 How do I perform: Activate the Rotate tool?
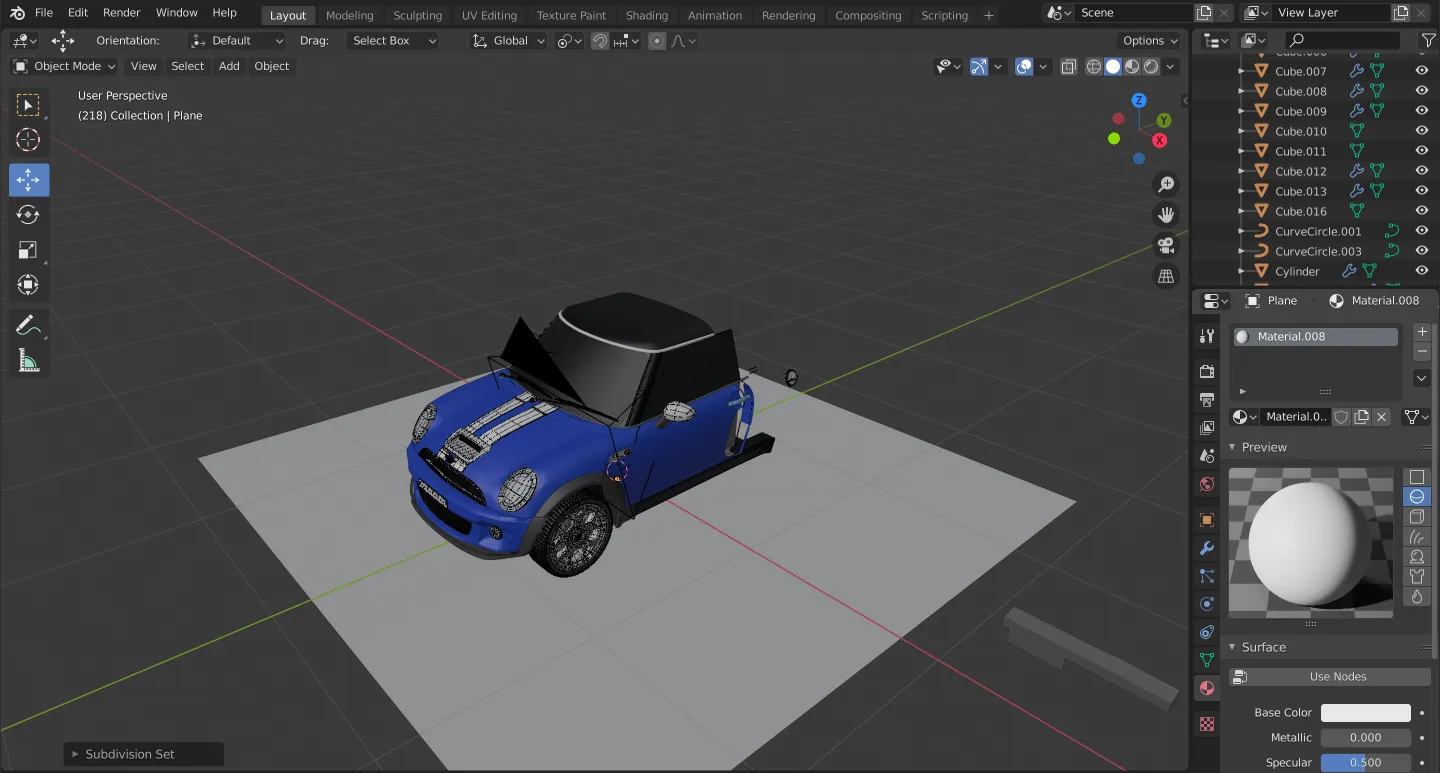pos(28,214)
